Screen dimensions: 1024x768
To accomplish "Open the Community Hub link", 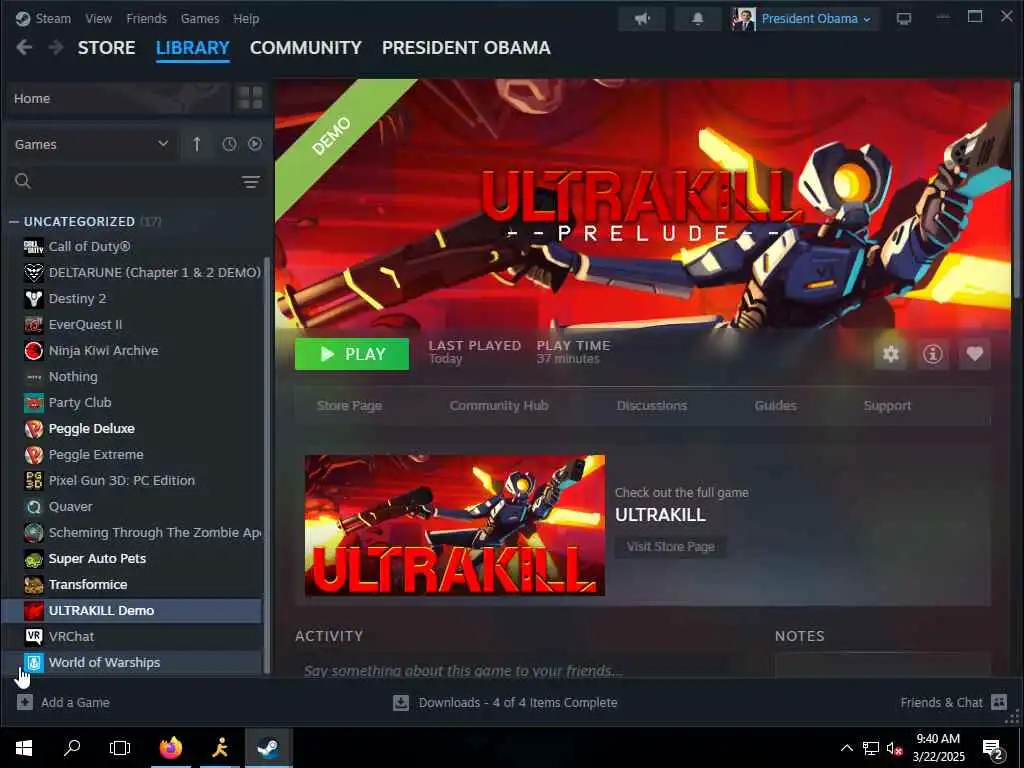I will click(x=499, y=406).
